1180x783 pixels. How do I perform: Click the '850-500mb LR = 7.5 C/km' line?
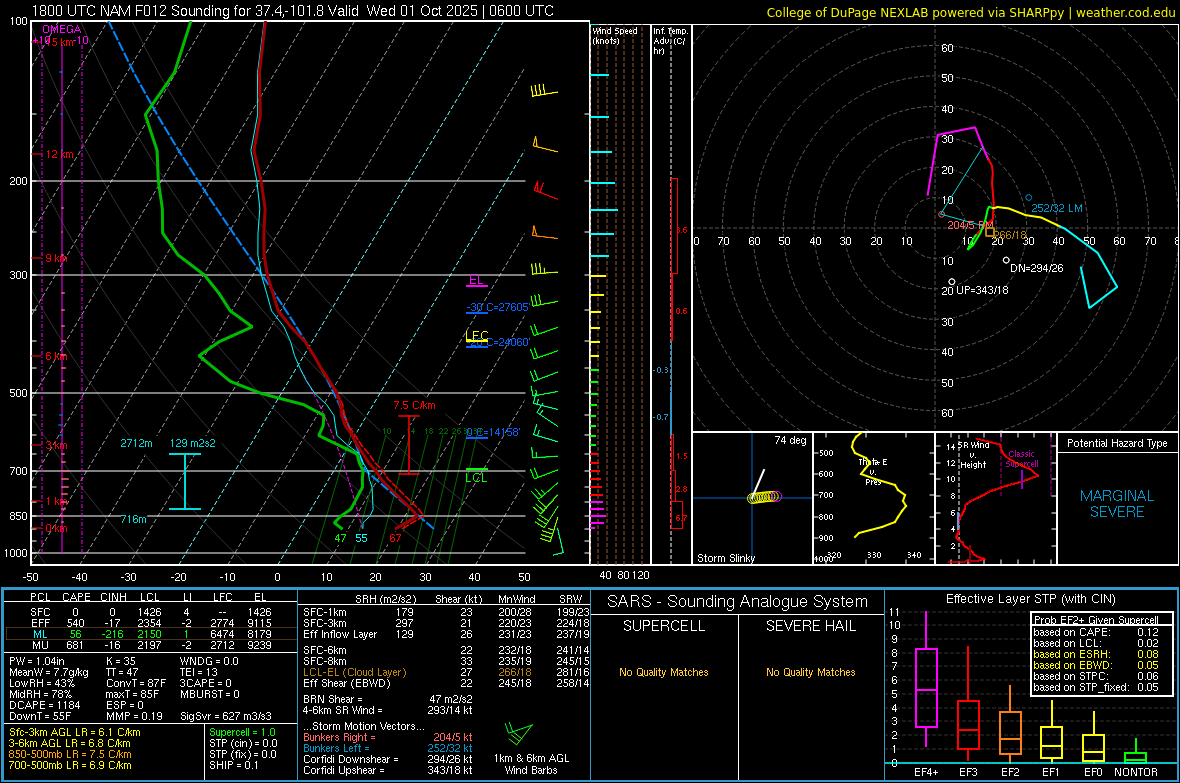(x=70, y=754)
